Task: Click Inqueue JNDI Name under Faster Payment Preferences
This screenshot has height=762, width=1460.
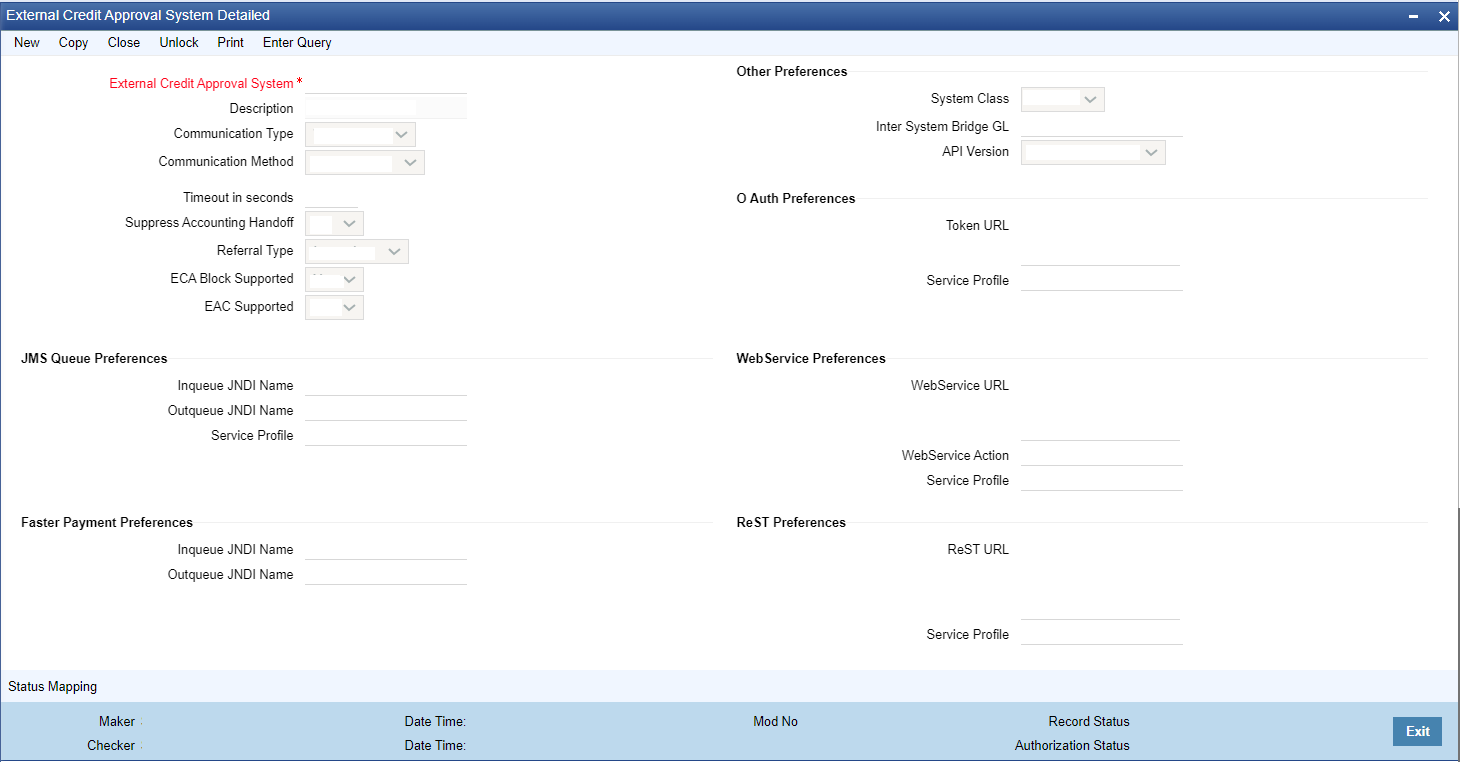Action: point(386,549)
